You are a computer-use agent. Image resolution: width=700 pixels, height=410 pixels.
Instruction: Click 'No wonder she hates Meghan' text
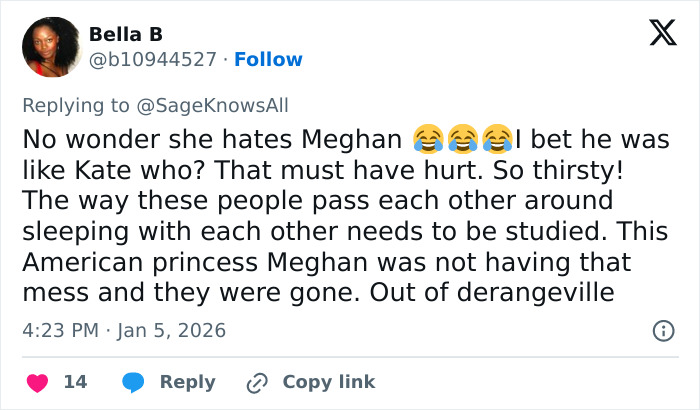click(212, 137)
